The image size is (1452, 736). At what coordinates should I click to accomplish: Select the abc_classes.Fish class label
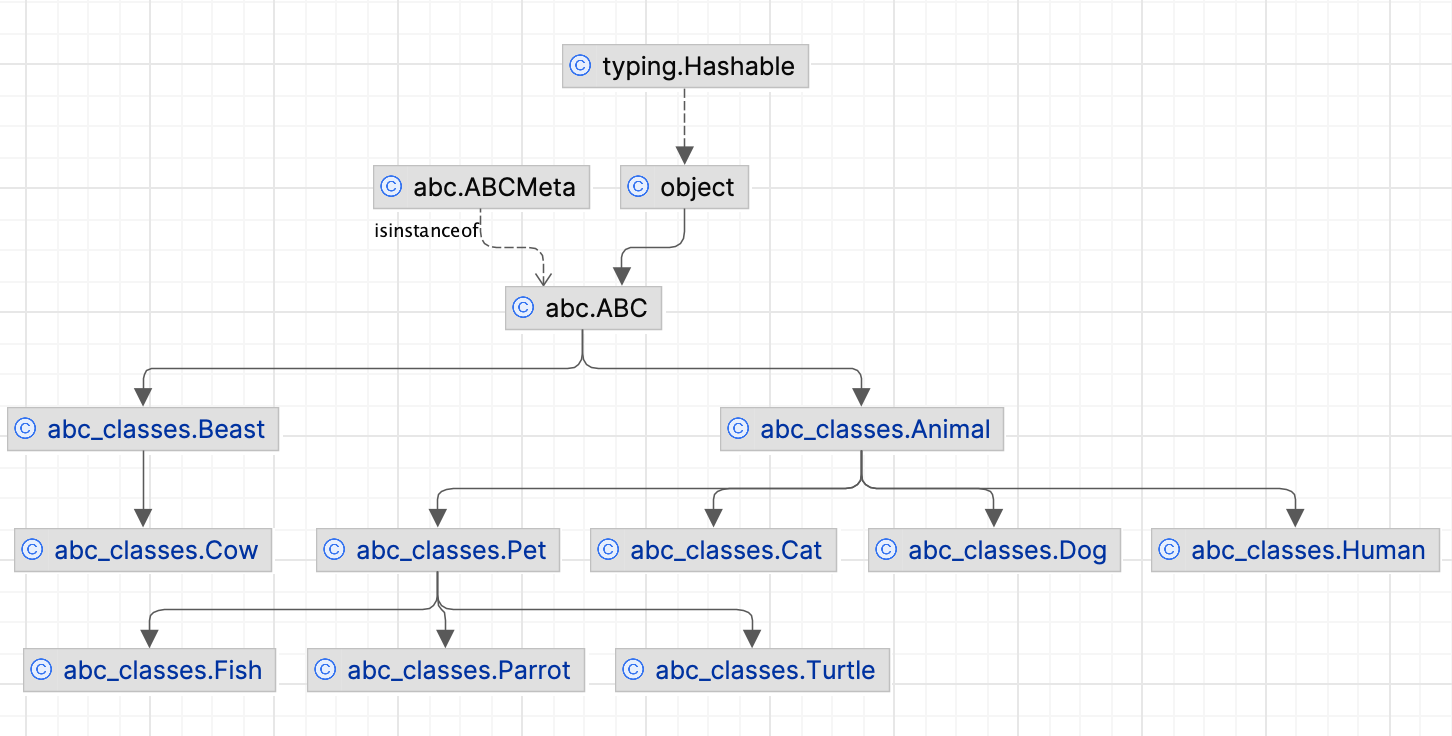pyautogui.click(x=162, y=670)
